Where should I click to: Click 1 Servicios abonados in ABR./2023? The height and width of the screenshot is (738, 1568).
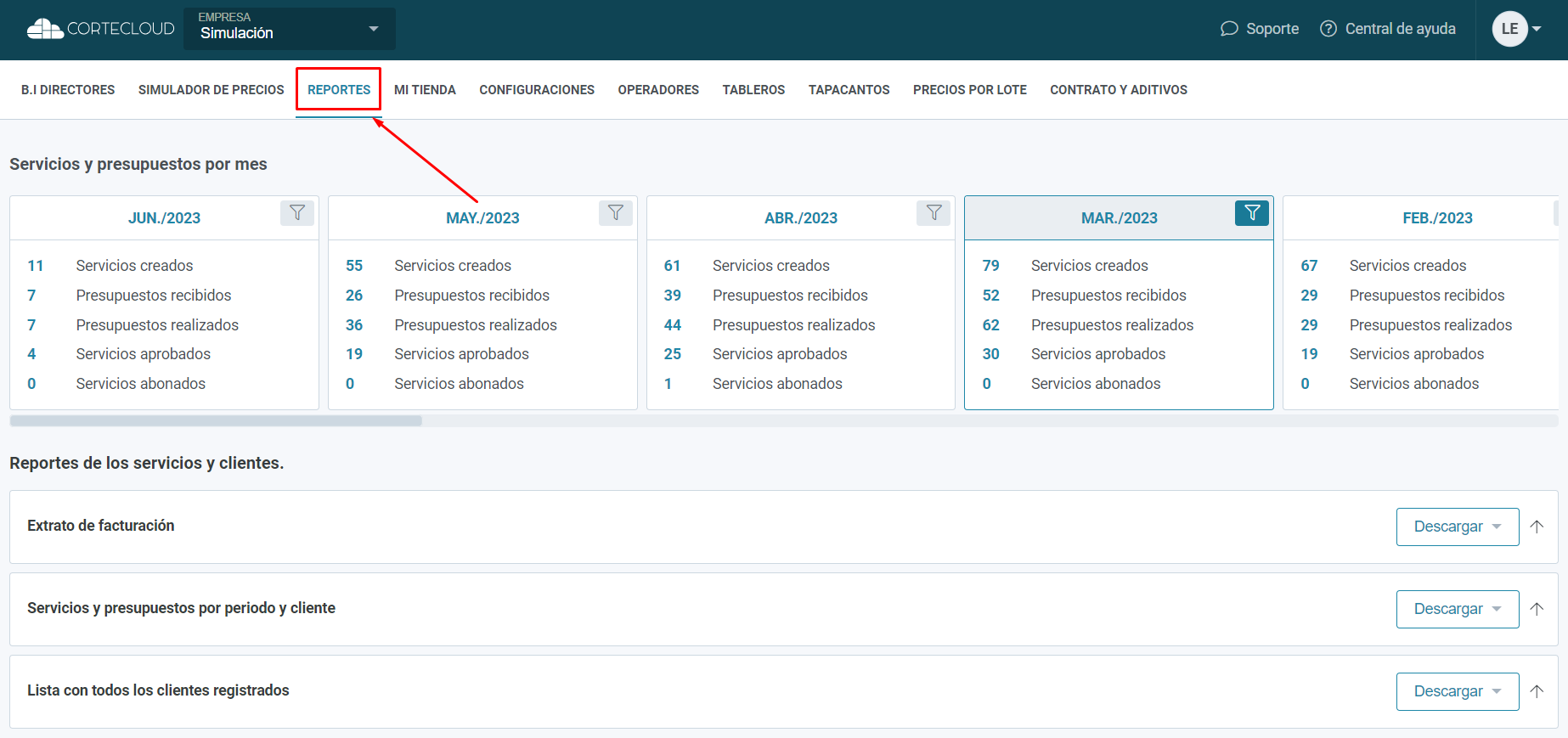(x=753, y=384)
